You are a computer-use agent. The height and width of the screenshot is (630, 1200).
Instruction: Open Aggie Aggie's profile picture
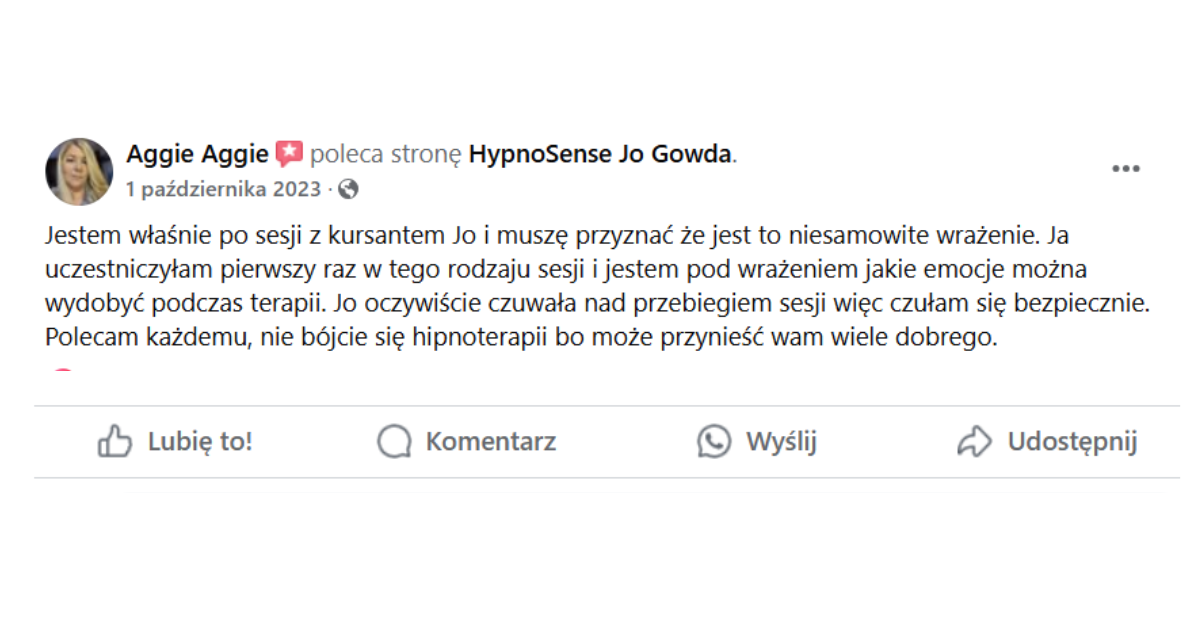pos(79,171)
